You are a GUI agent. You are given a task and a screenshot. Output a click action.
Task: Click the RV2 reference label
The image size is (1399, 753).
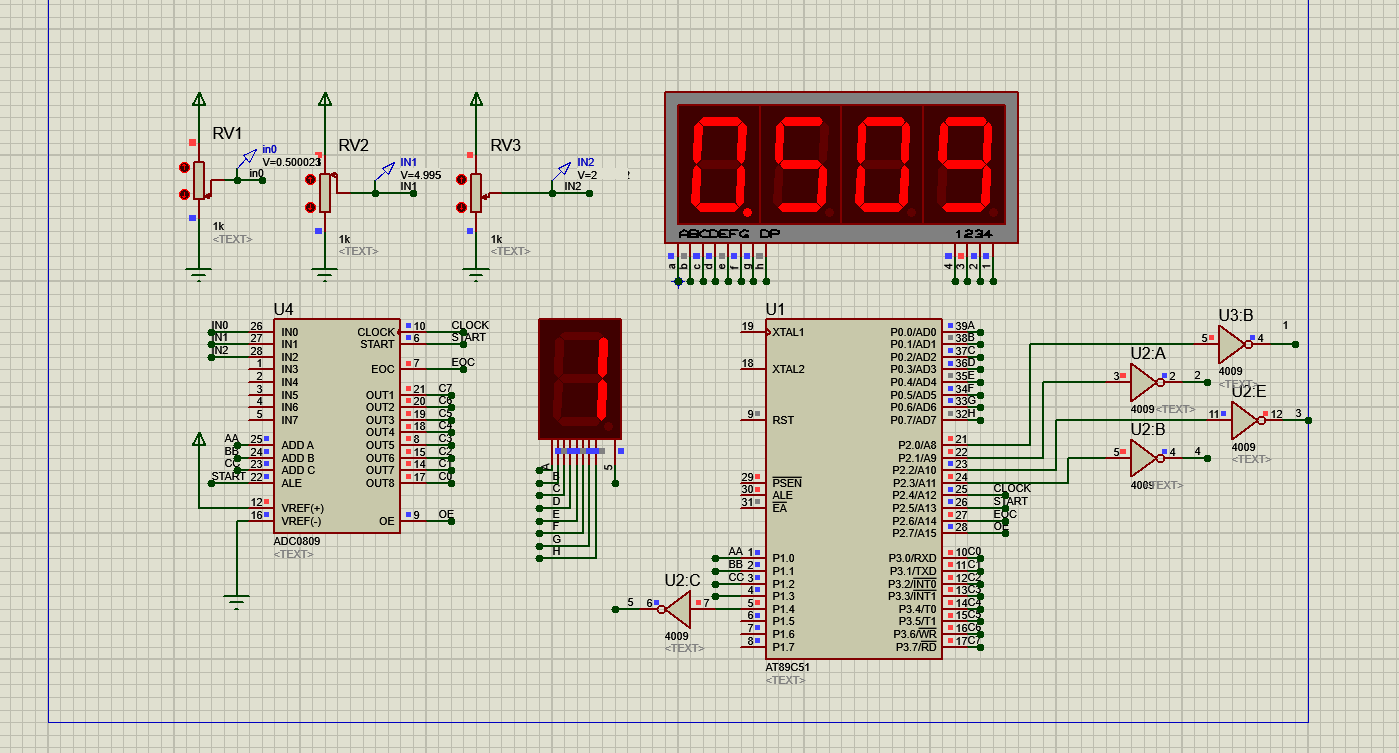click(x=354, y=146)
